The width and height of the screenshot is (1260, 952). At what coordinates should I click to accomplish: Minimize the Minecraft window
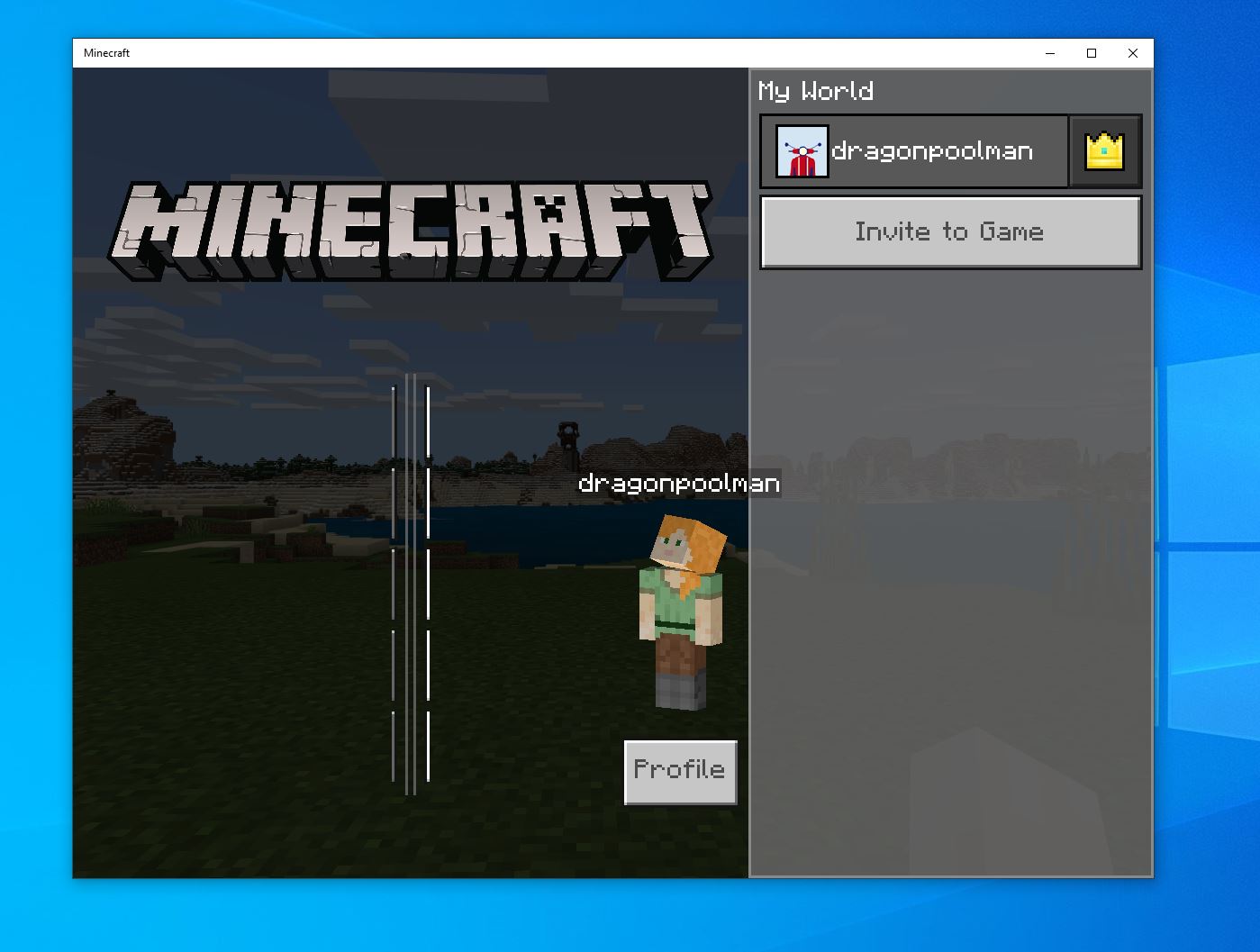pos(1050,53)
